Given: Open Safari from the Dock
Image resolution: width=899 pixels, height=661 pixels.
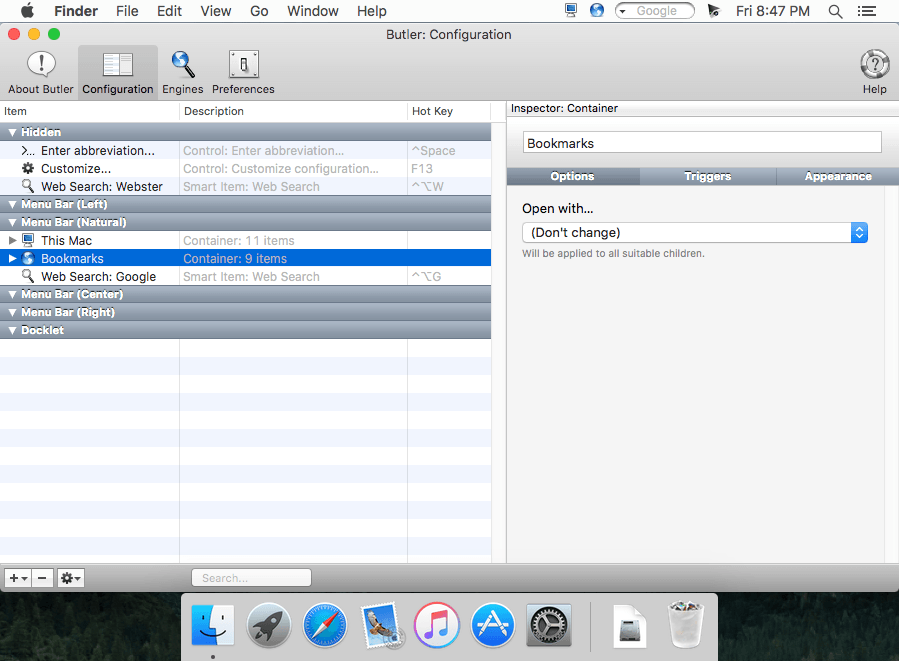Looking at the screenshot, I should pyautogui.click(x=325, y=625).
